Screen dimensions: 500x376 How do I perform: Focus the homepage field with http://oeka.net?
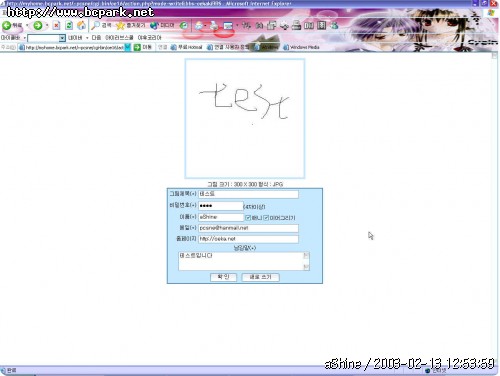248,239
